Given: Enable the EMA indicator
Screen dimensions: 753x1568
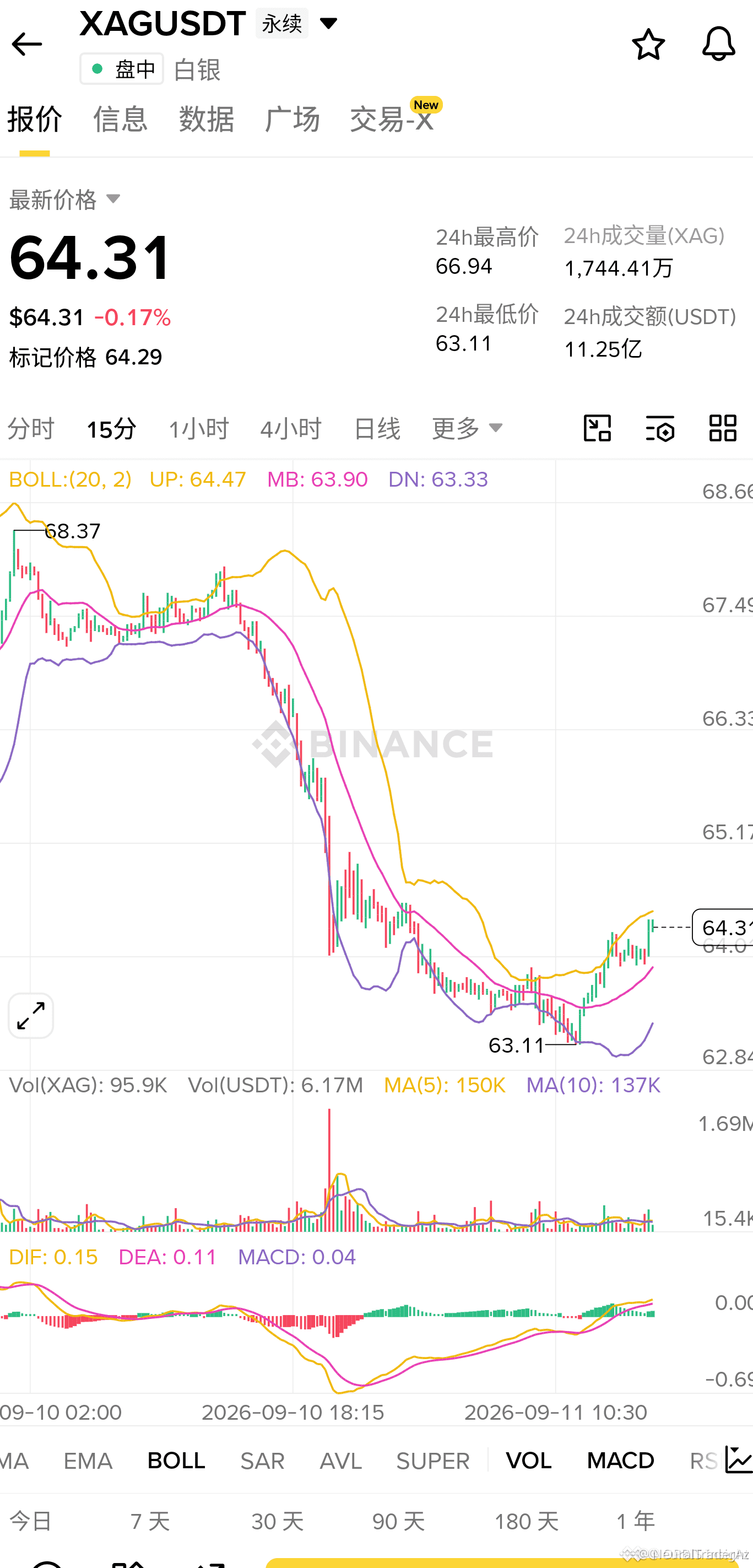Looking at the screenshot, I should pyautogui.click(x=88, y=1461).
